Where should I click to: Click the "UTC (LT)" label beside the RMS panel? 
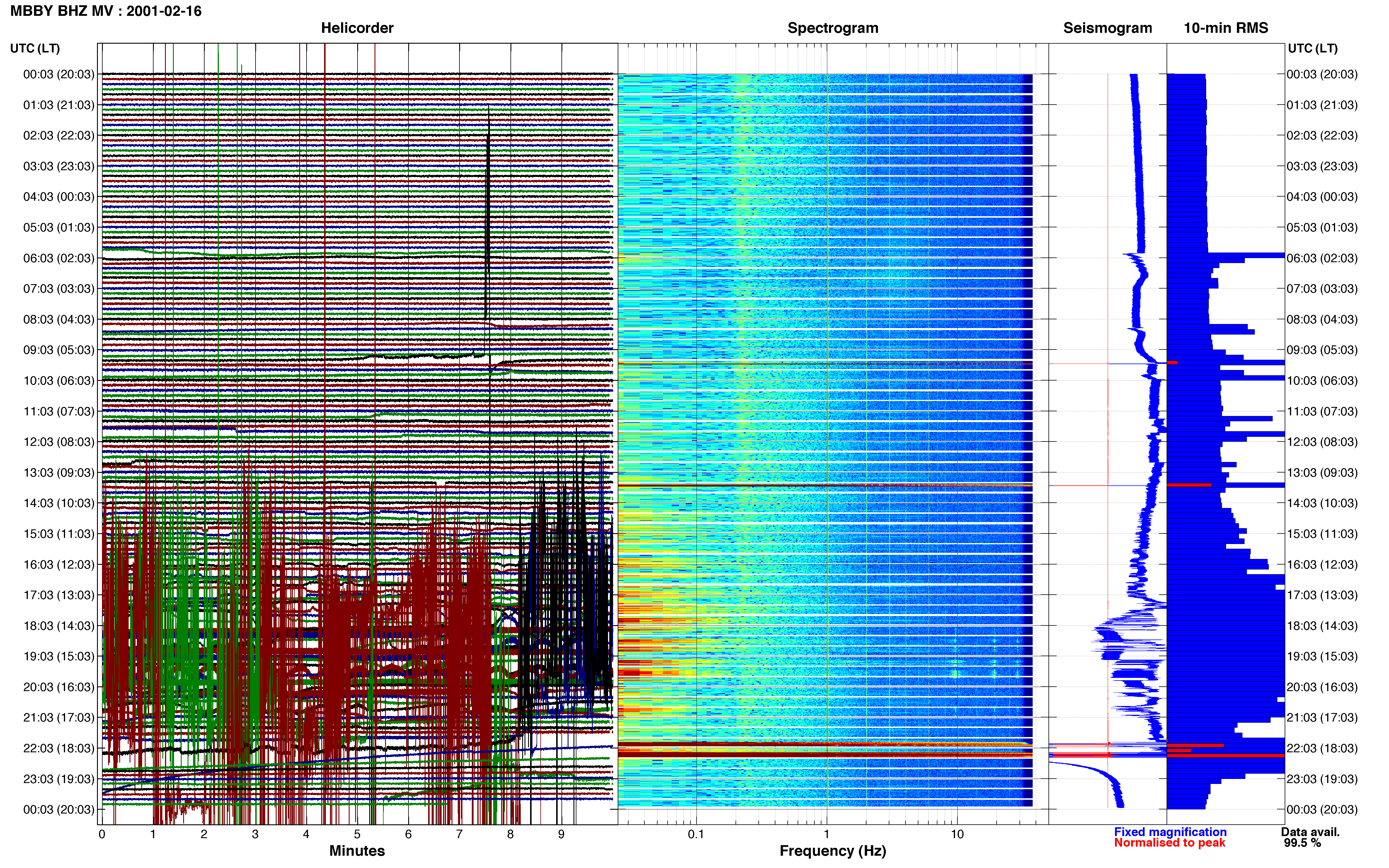[1313, 48]
